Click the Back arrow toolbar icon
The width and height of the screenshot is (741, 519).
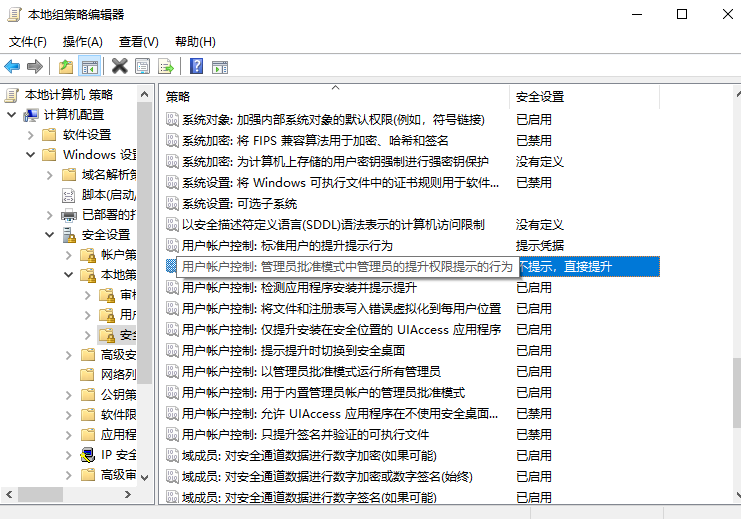coord(12,67)
